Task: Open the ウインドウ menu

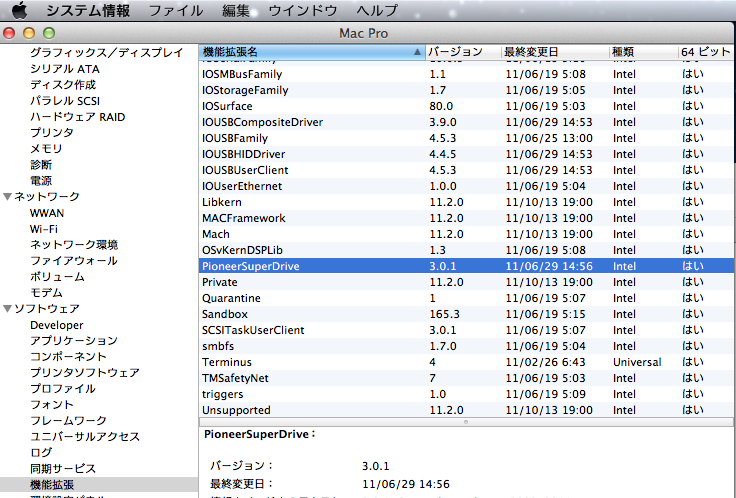Action: (303, 10)
